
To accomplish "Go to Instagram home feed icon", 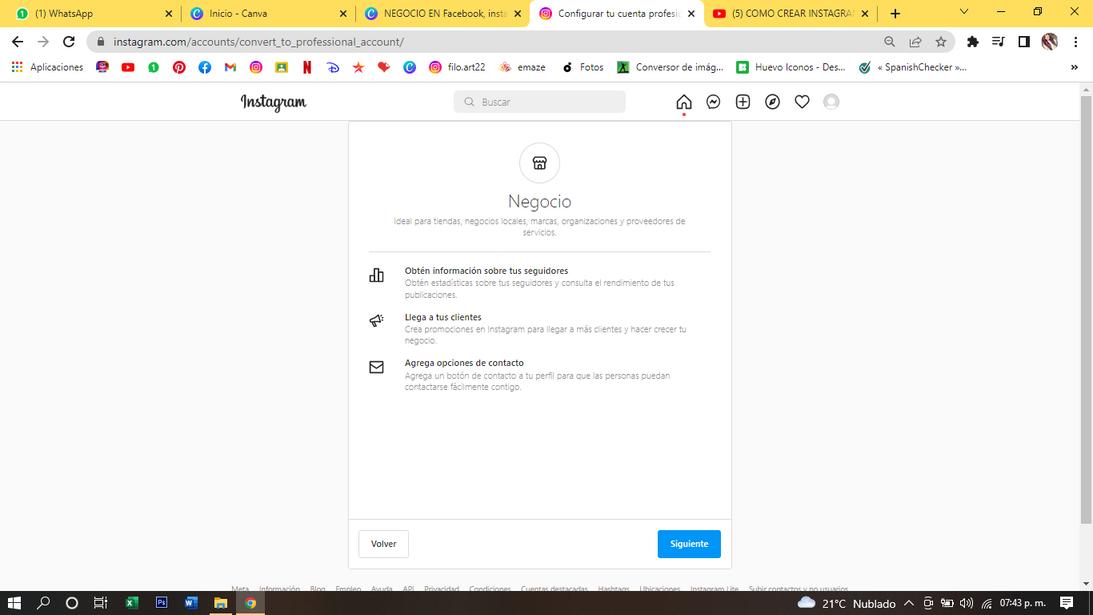I will click(684, 102).
